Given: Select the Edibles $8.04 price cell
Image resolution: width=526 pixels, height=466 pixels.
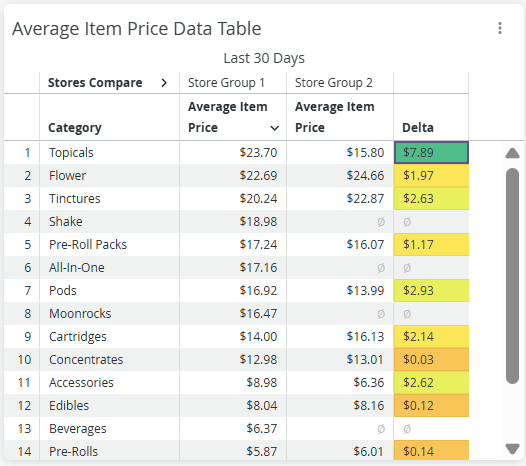Looking at the screenshot, I should [233, 406].
